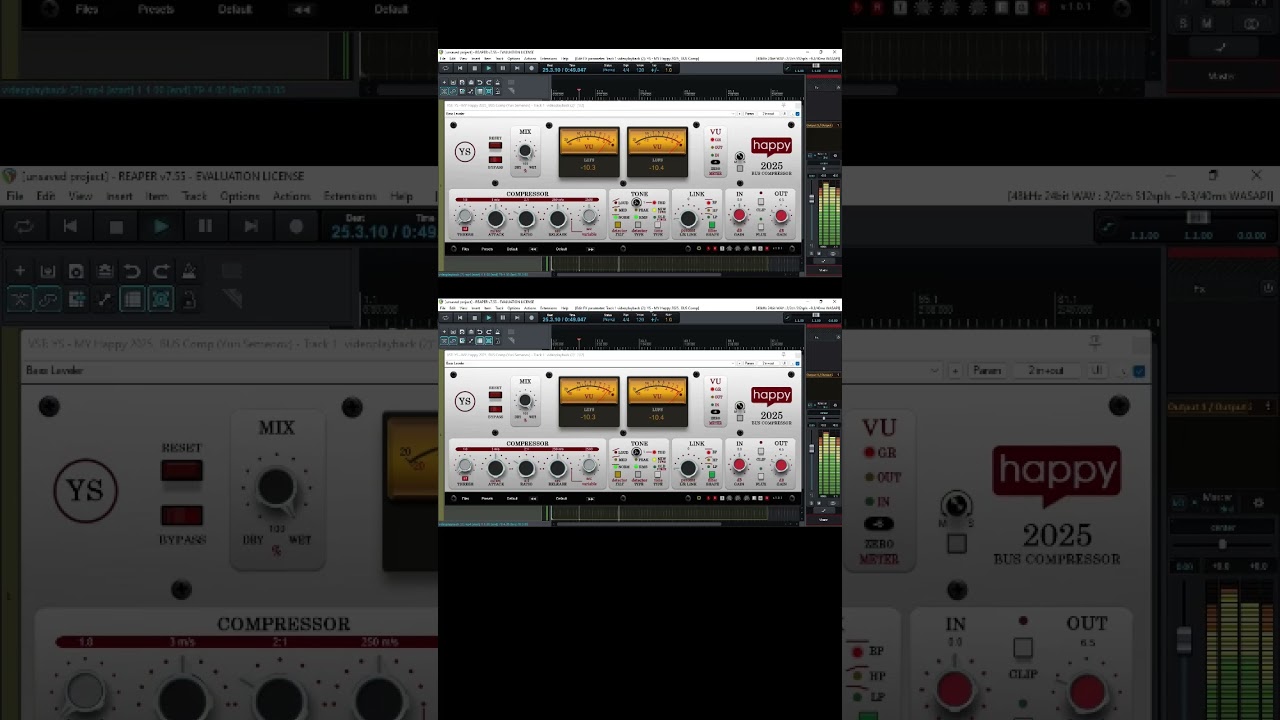
Task: Select next preset arrow in upper plugin copy
Action: 590,249
